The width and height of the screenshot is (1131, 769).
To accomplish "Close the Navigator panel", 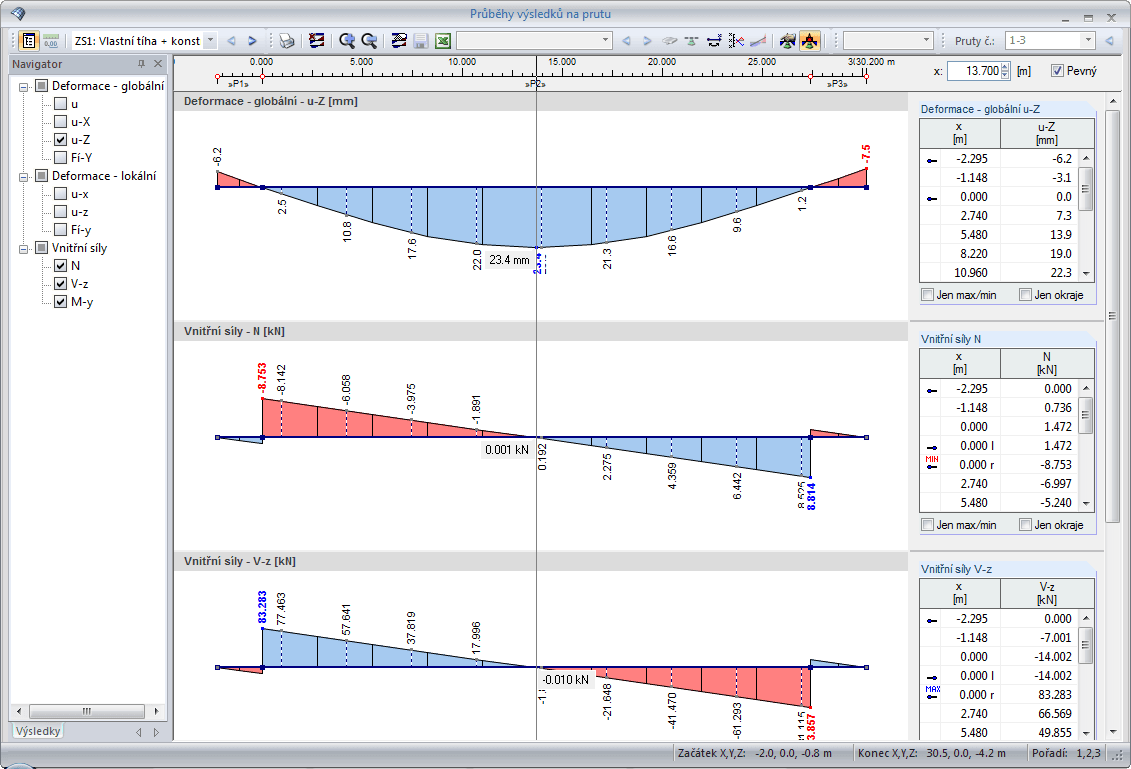I will [x=158, y=63].
